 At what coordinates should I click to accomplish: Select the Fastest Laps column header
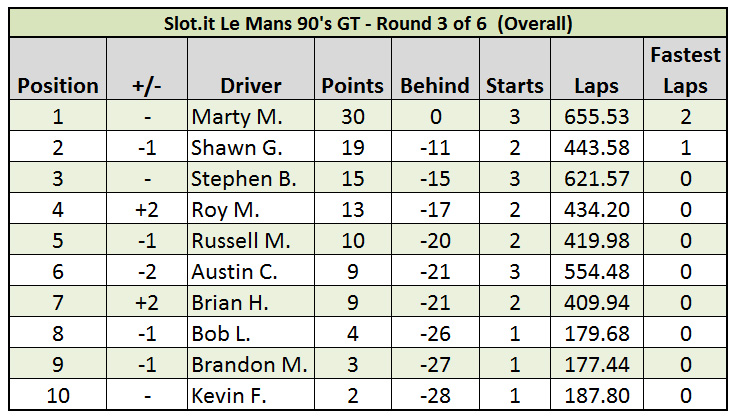coord(685,70)
